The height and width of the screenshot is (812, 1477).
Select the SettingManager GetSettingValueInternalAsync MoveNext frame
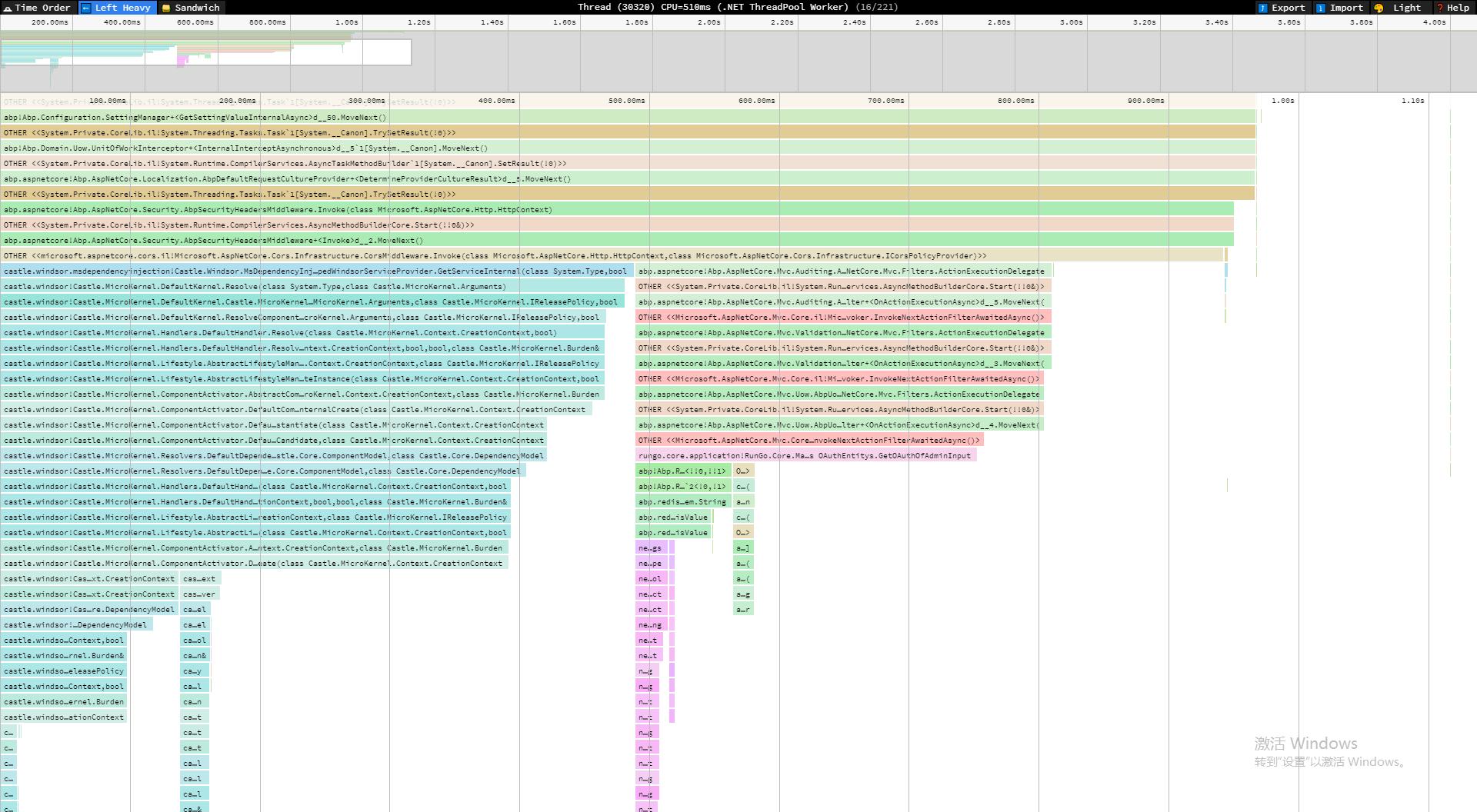(x=628, y=117)
